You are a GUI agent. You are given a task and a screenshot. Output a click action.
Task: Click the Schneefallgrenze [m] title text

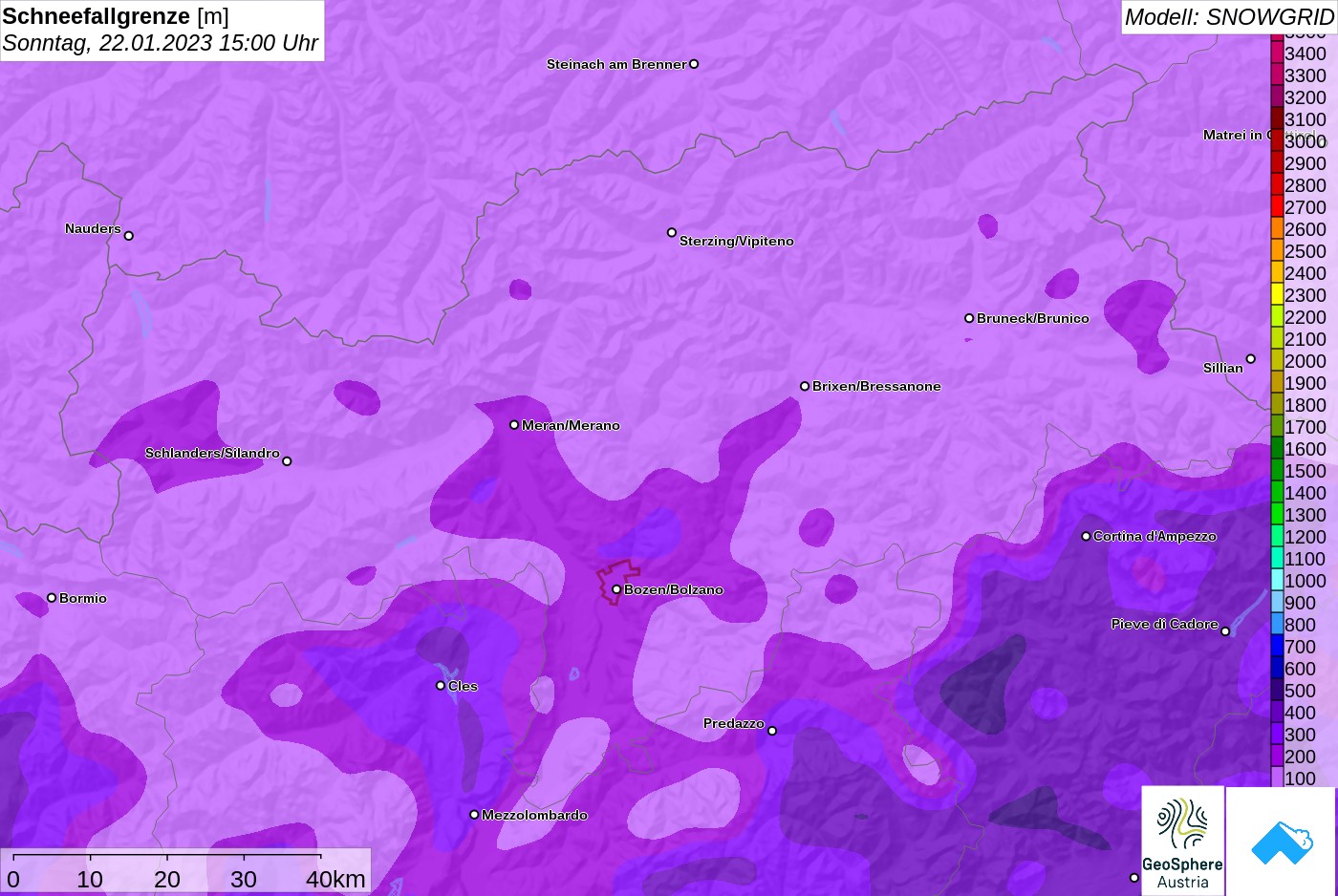[x=116, y=16]
